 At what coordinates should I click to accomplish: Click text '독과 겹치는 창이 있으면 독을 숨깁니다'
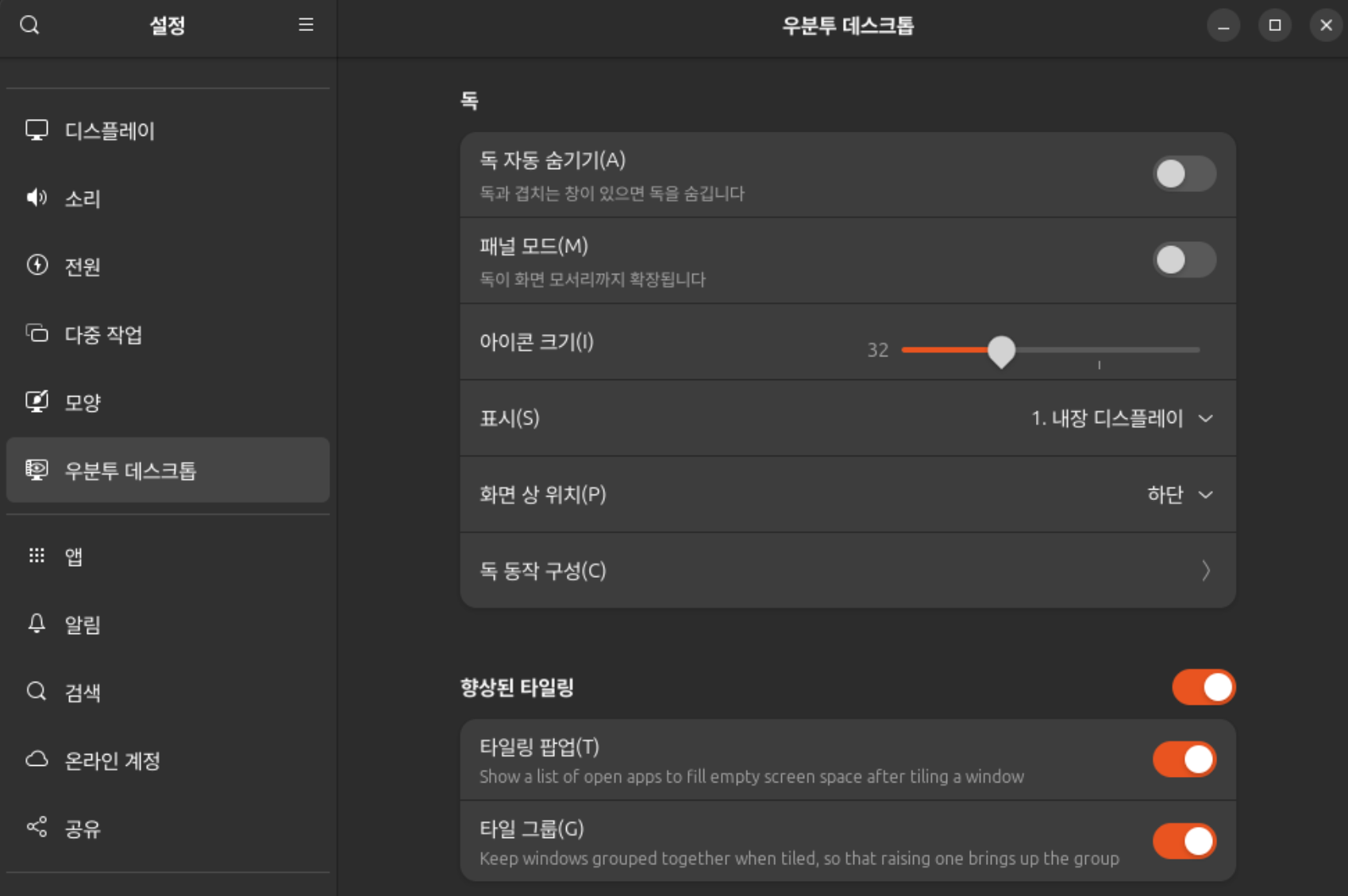[612, 194]
